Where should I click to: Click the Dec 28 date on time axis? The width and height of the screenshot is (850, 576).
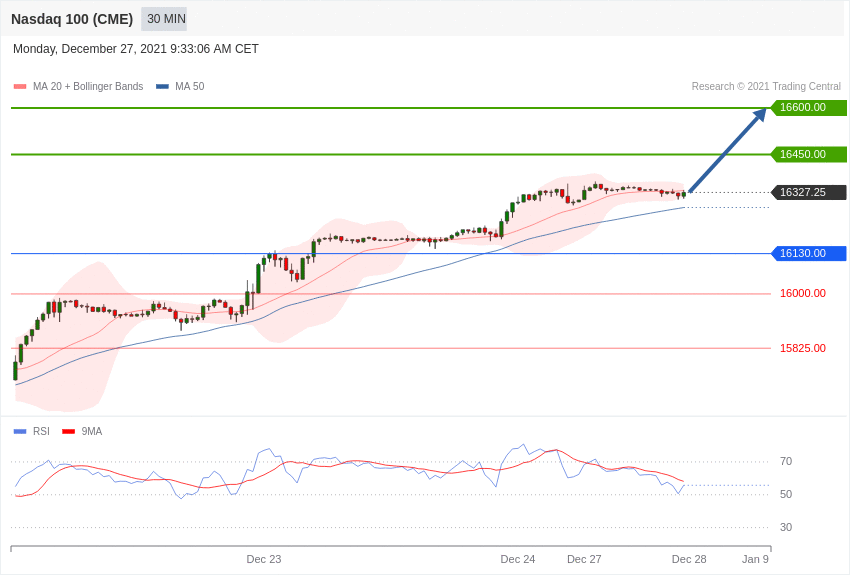coord(689,559)
